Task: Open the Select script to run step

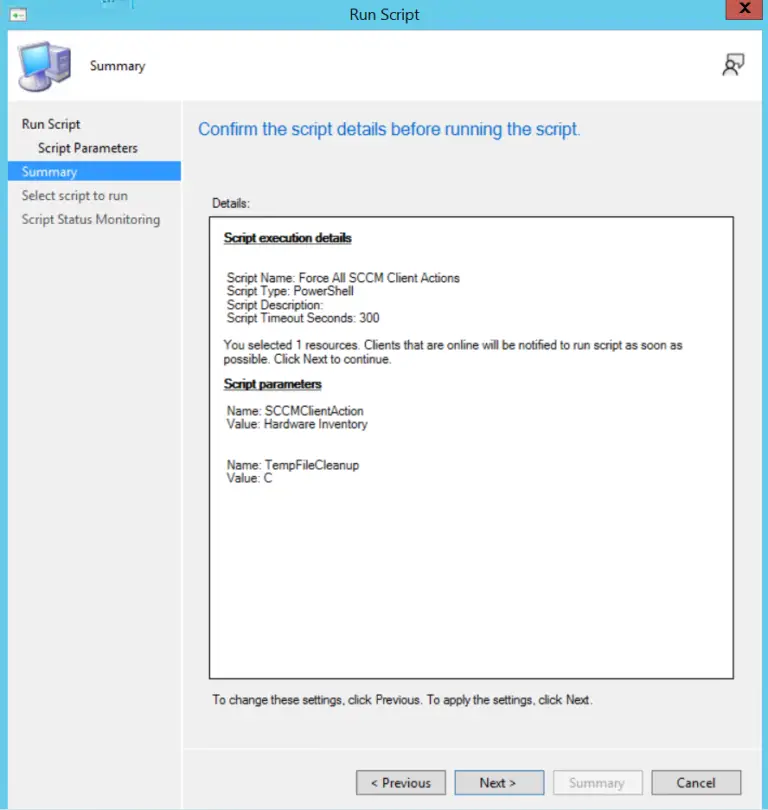Action: [x=75, y=196]
